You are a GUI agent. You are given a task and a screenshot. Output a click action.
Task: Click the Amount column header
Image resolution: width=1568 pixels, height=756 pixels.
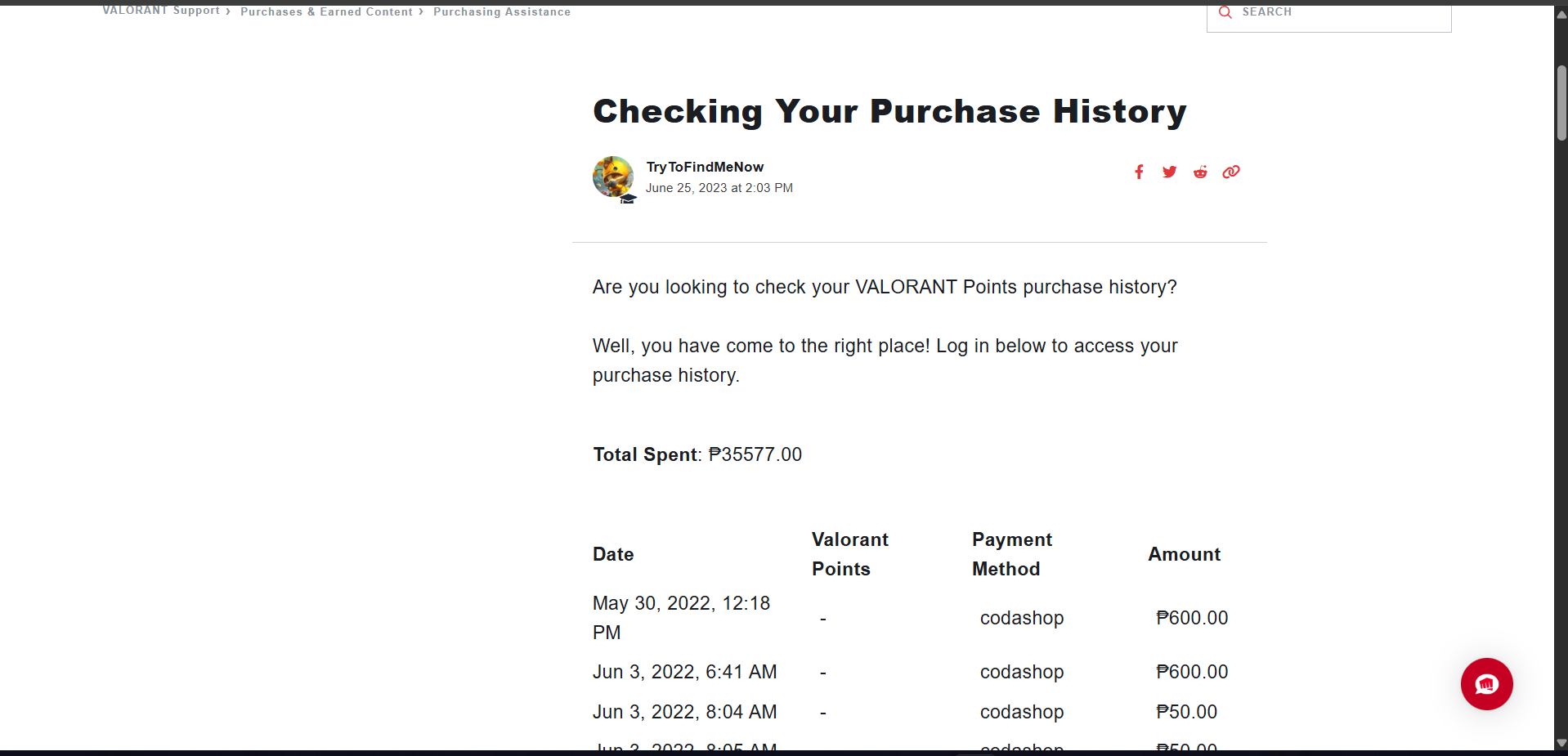pyautogui.click(x=1184, y=554)
